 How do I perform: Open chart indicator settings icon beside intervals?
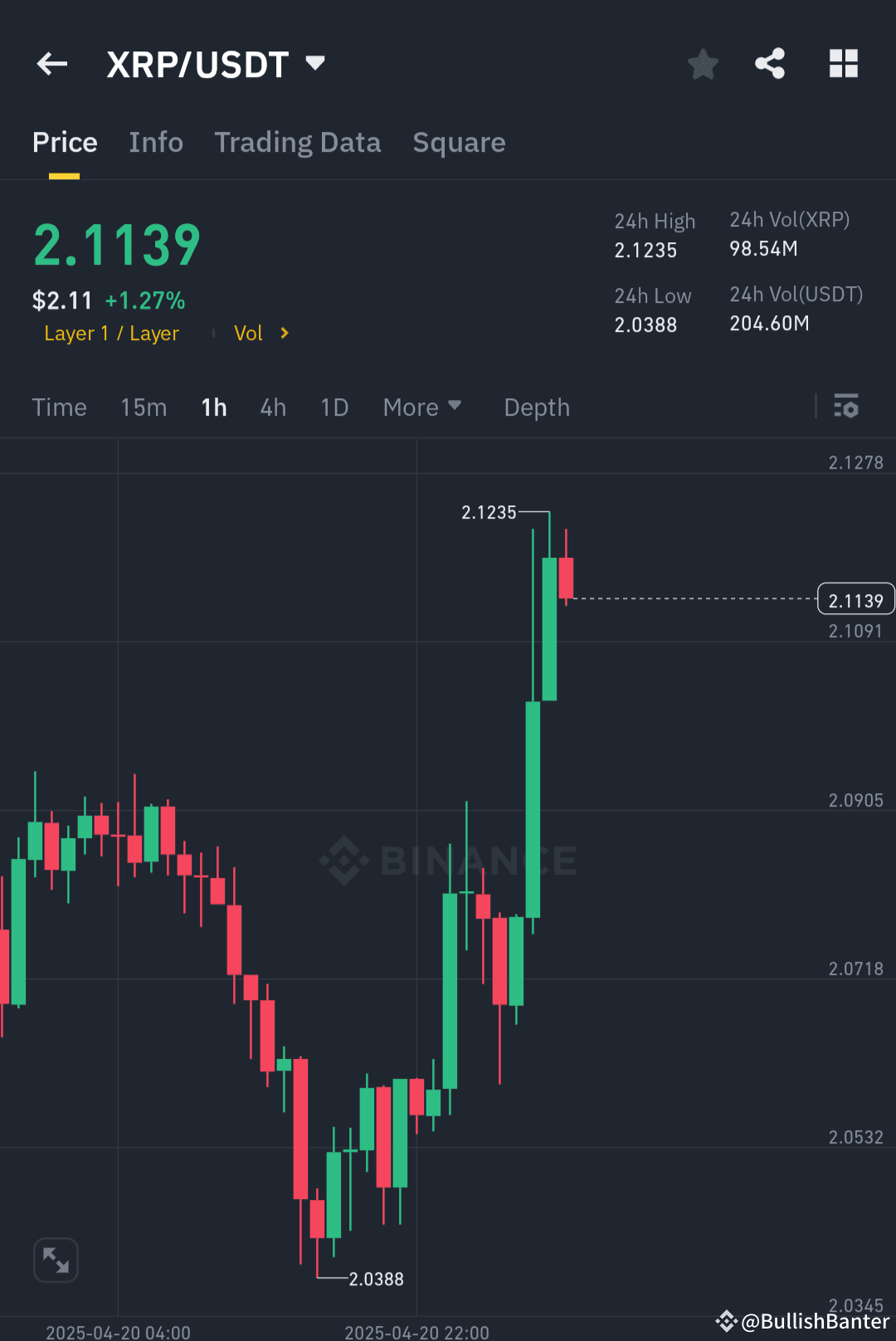click(847, 407)
